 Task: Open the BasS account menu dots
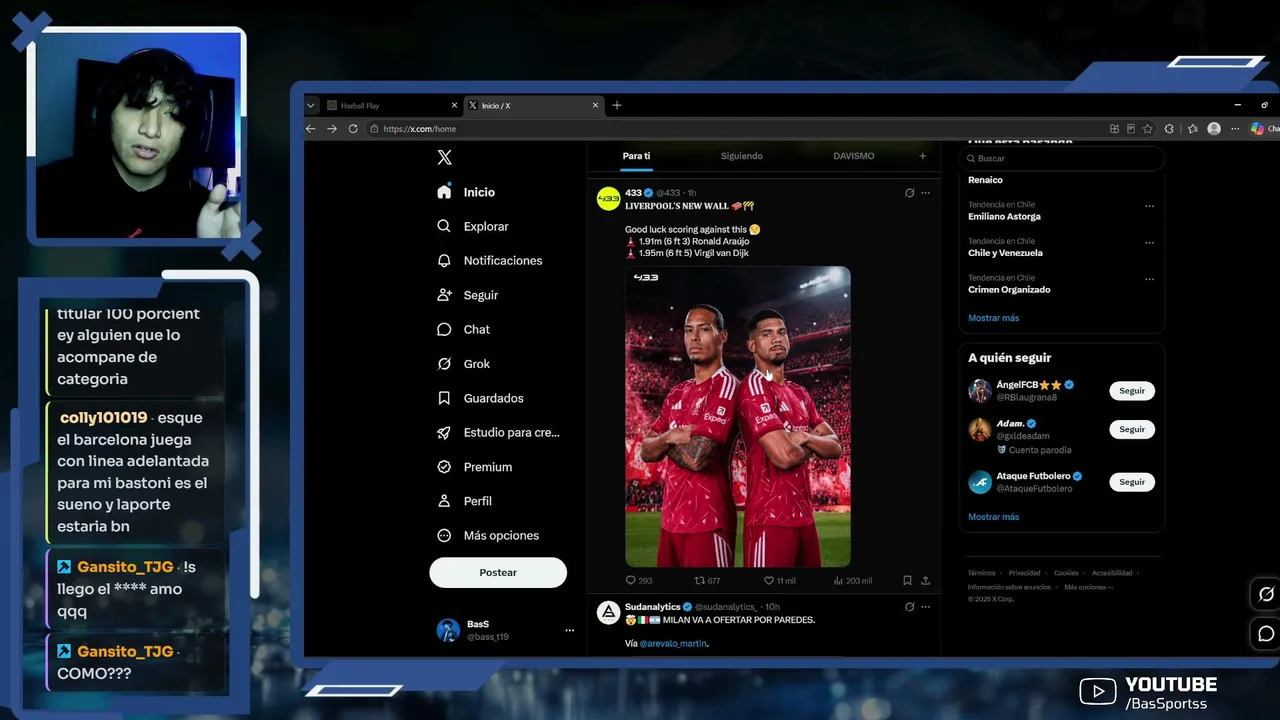click(570, 630)
